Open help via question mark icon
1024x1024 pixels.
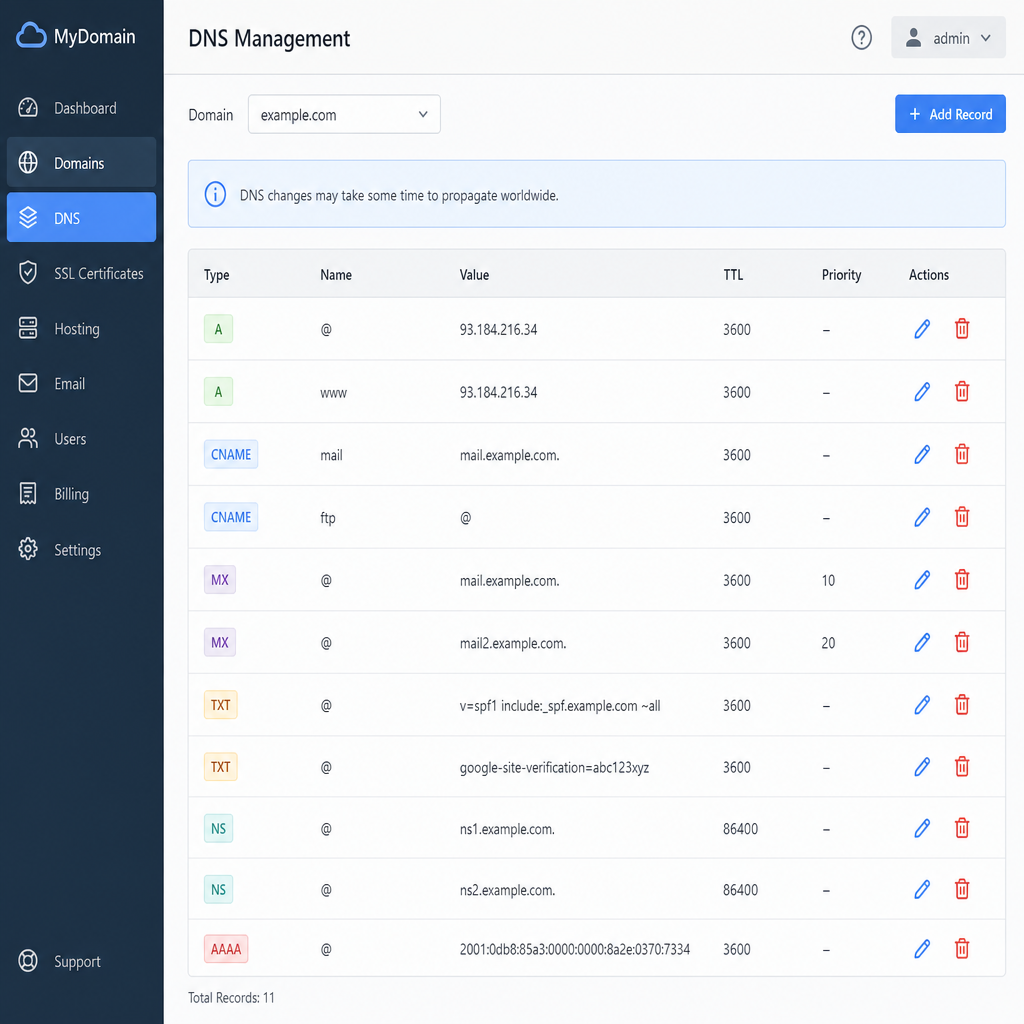coord(861,38)
